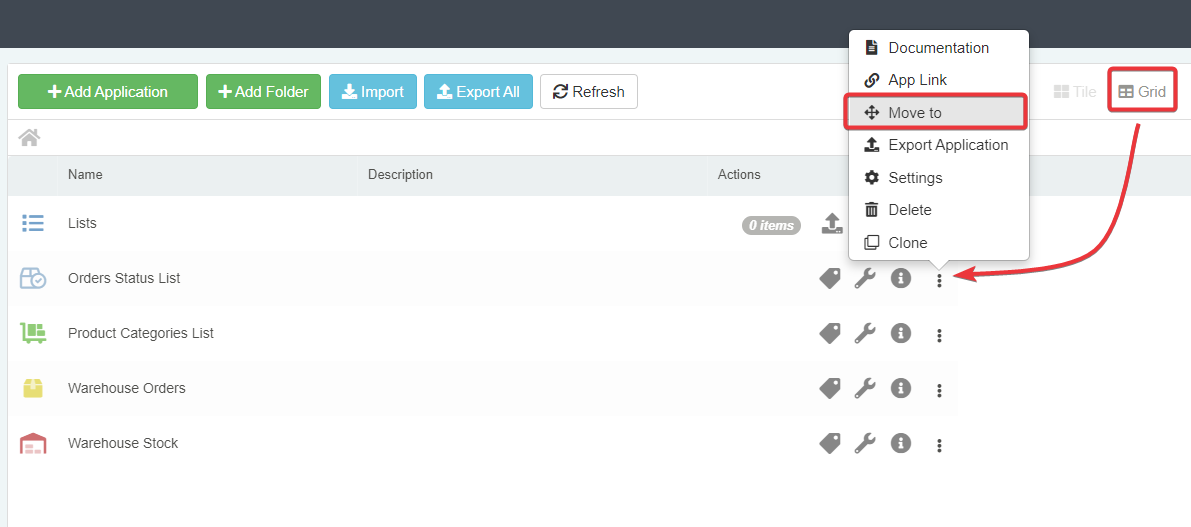
Task: Select Clone from the context menu
Action: pyautogui.click(x=907, y=243)
